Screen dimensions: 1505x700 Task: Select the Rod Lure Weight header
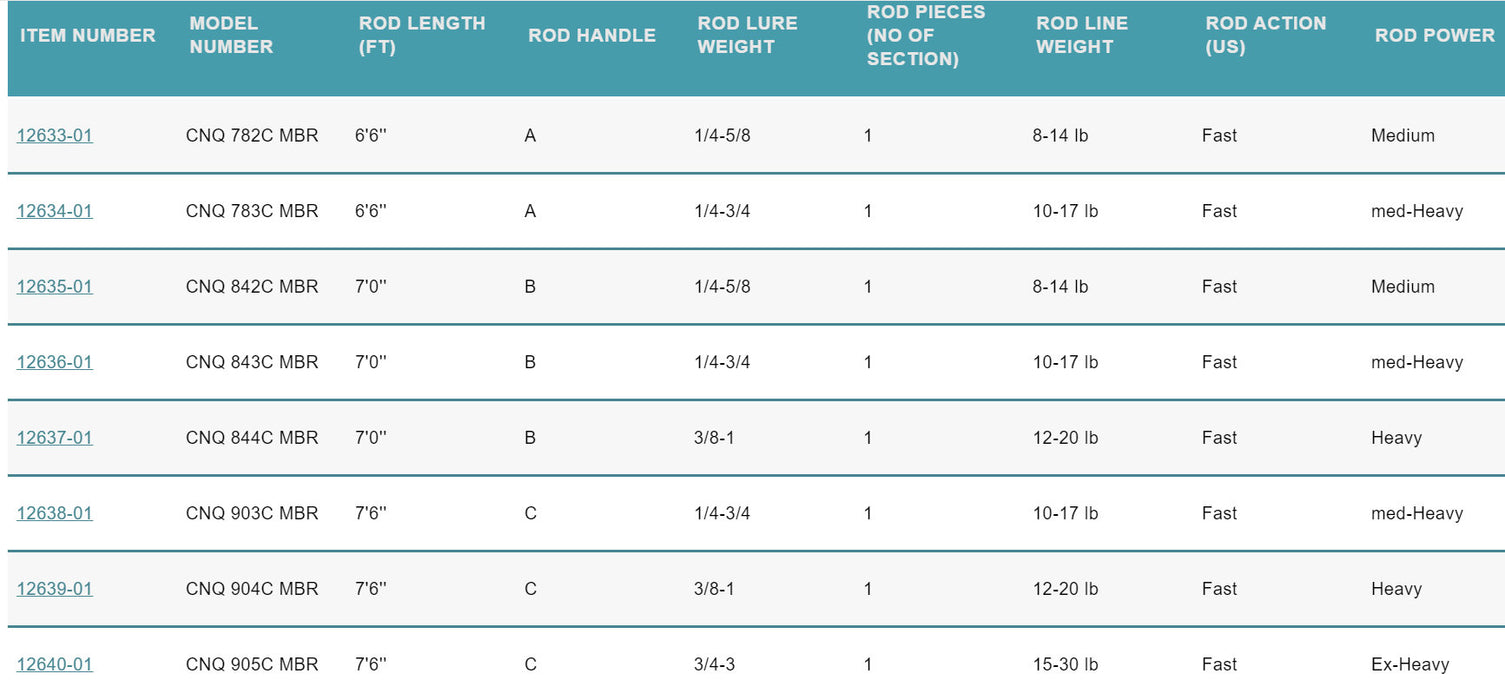pyautogui.click(x=747, y=35)
